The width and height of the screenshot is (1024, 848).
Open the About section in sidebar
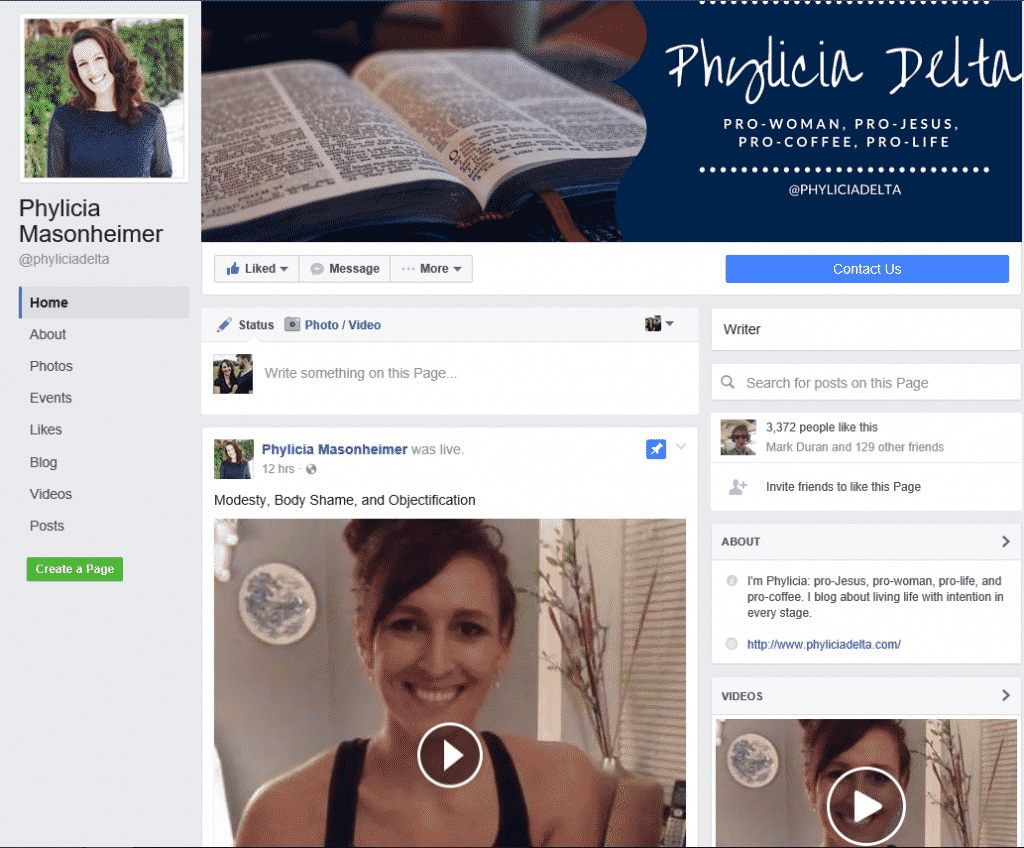tap(48, 334)
